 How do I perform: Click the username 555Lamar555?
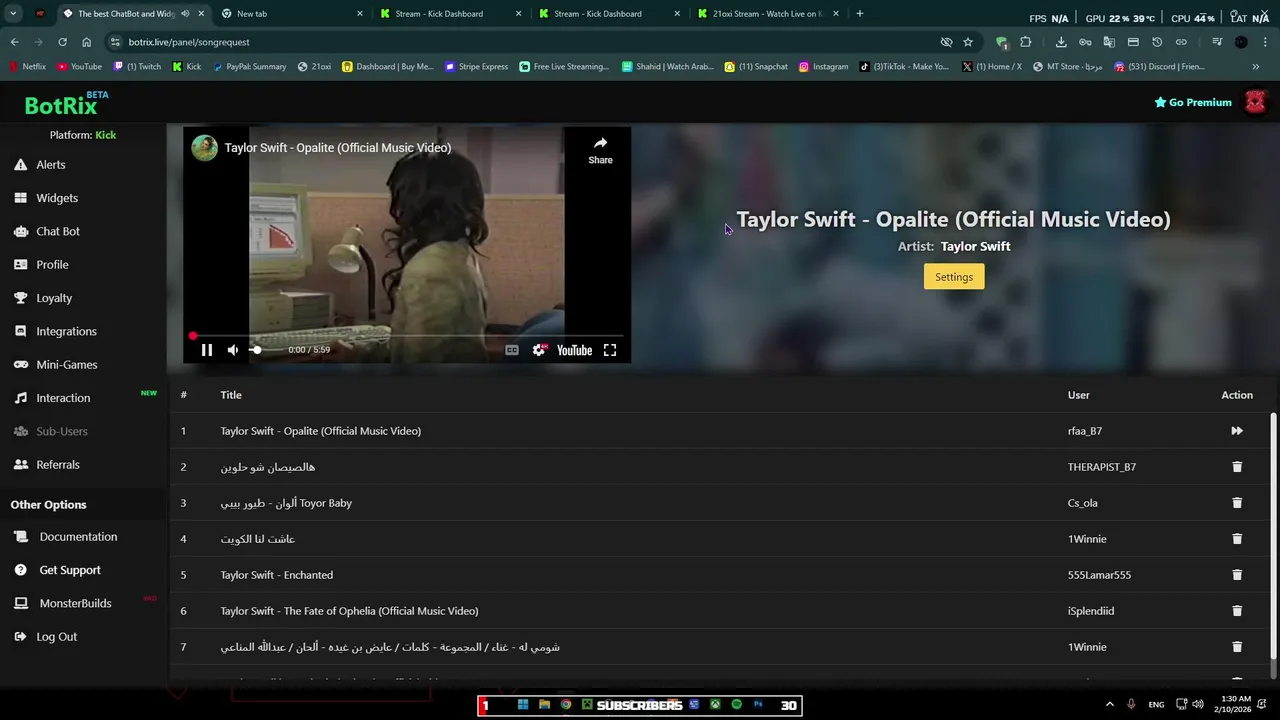[1099, 575]
